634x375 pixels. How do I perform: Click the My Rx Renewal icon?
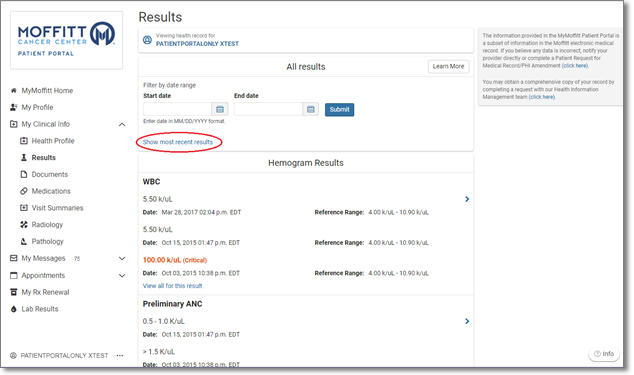13,292
